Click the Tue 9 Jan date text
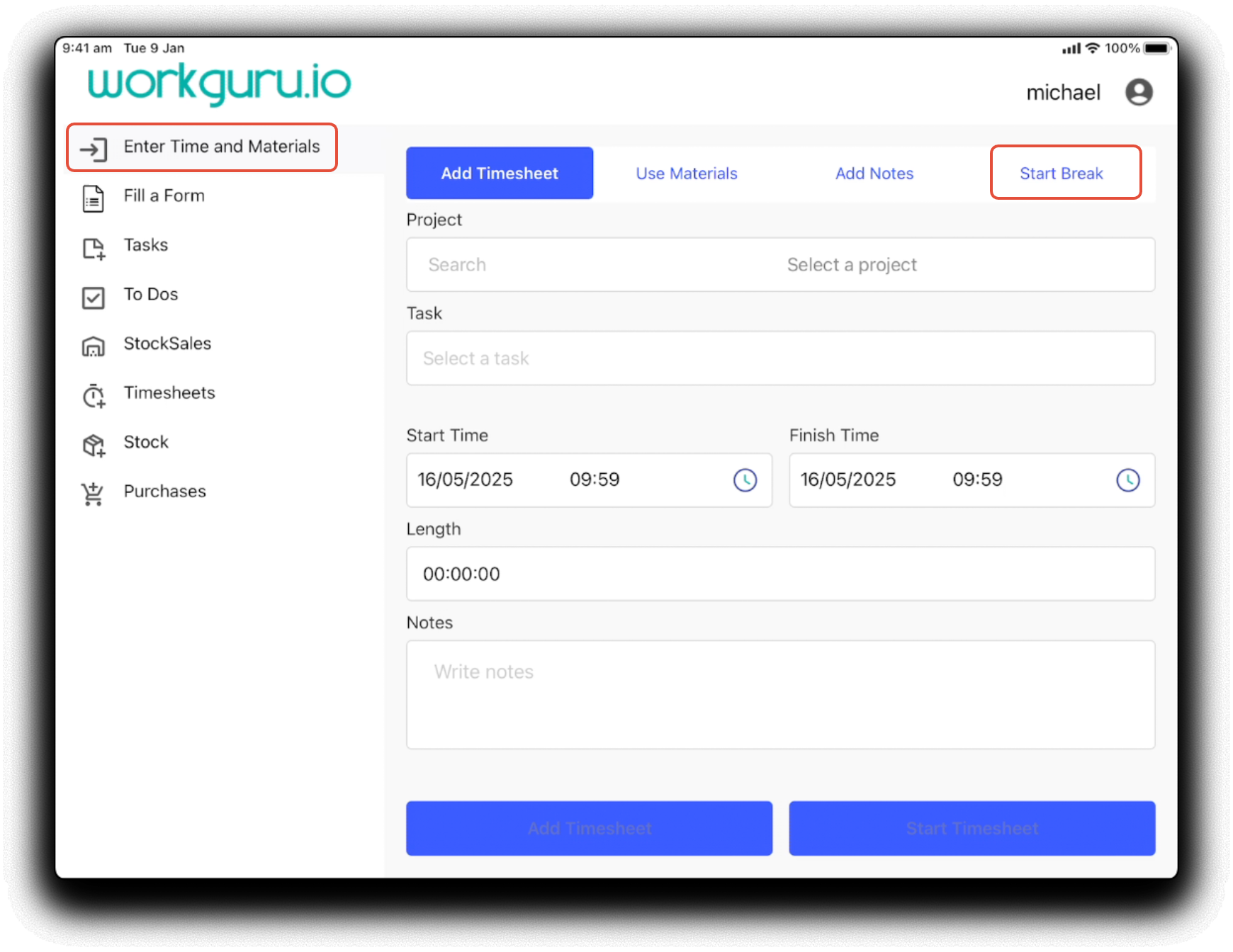This screenshot has height=952, width=1233. click(154, 48)
